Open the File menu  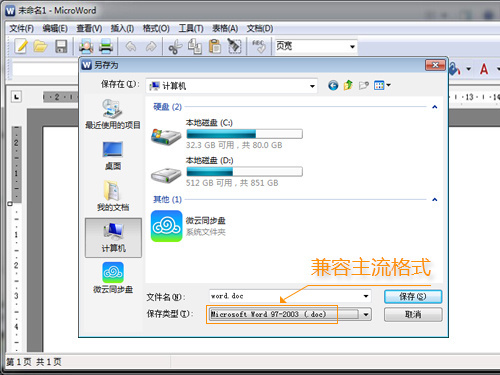[x=21, y=29]
